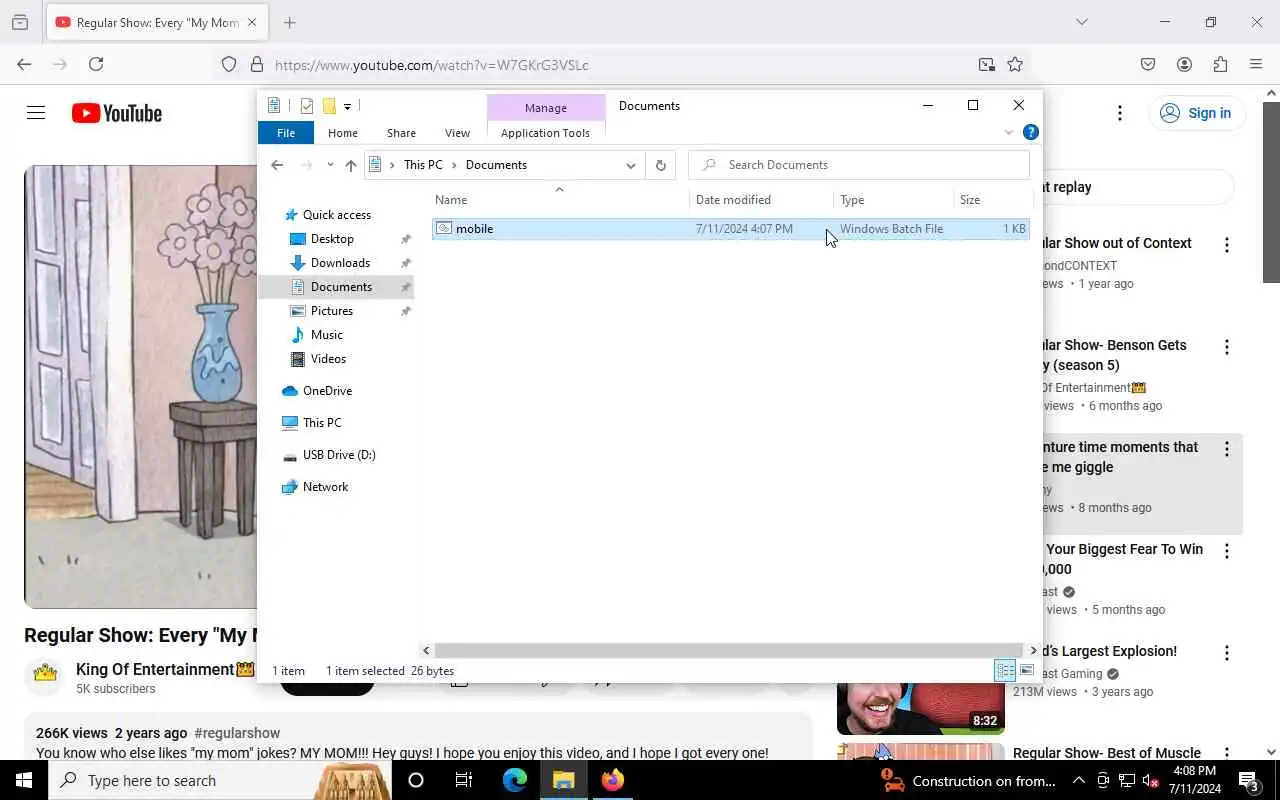
Task: Open Downloads in navigation pane
Action: 340,263
